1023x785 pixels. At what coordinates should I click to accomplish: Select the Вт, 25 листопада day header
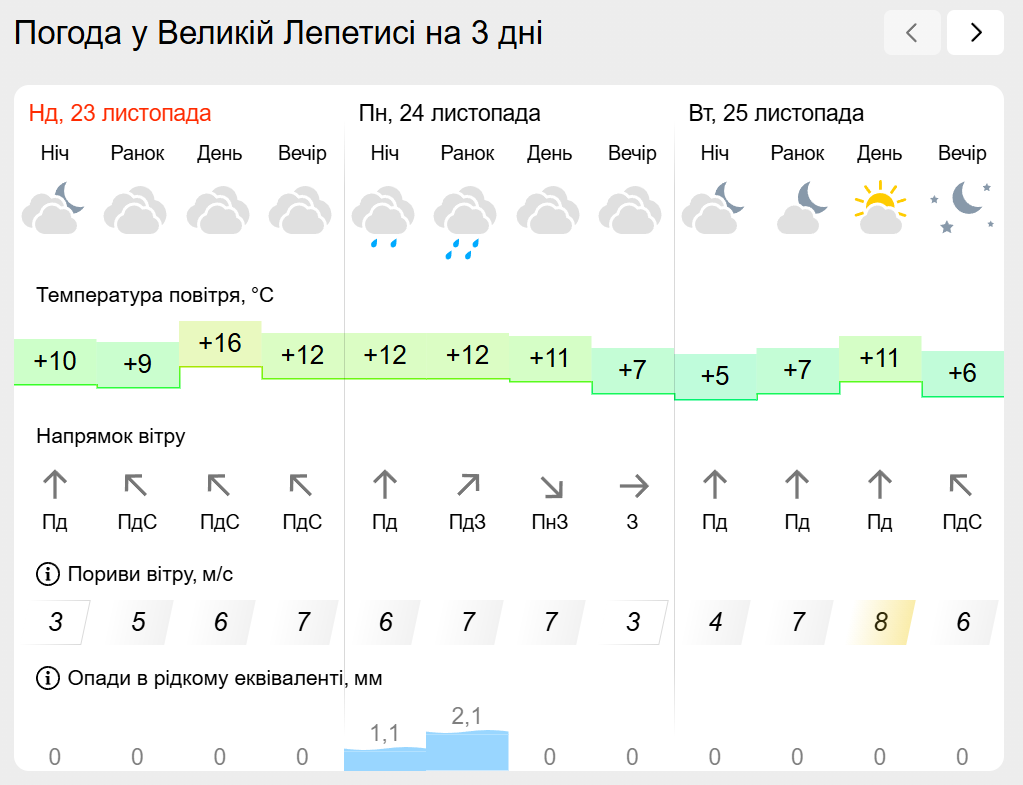[x=776, y=113]
